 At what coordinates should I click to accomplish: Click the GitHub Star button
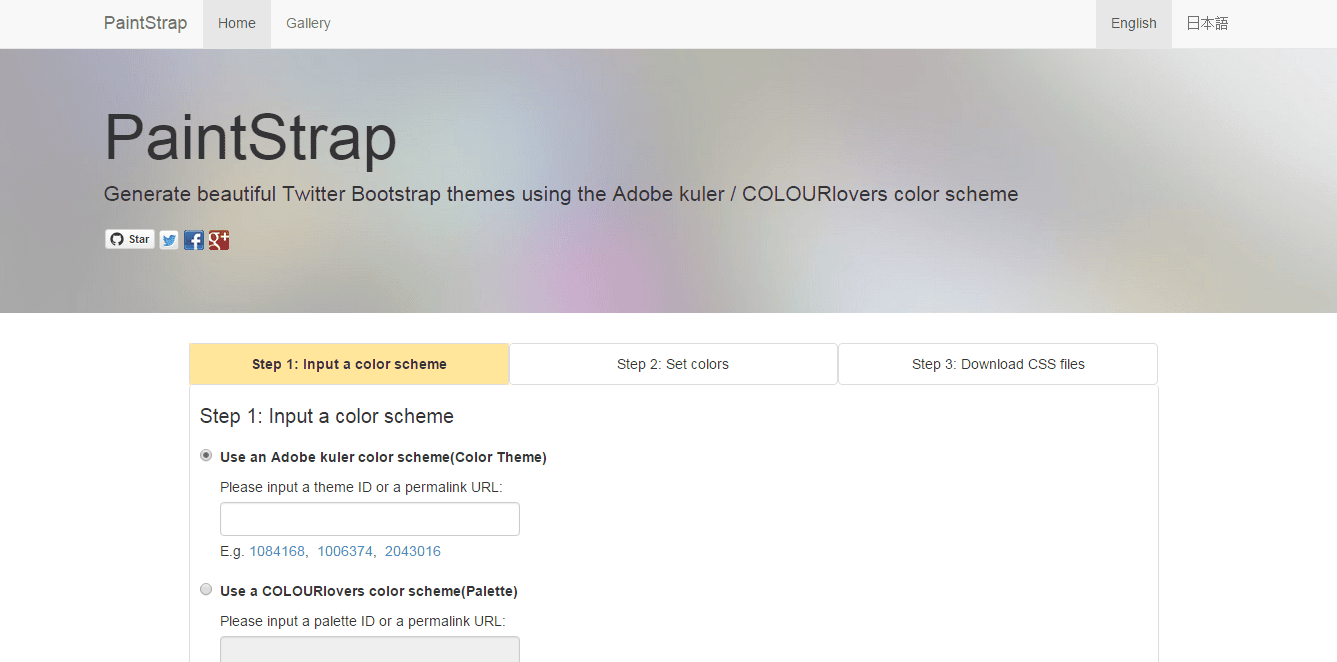click(130, 240)
